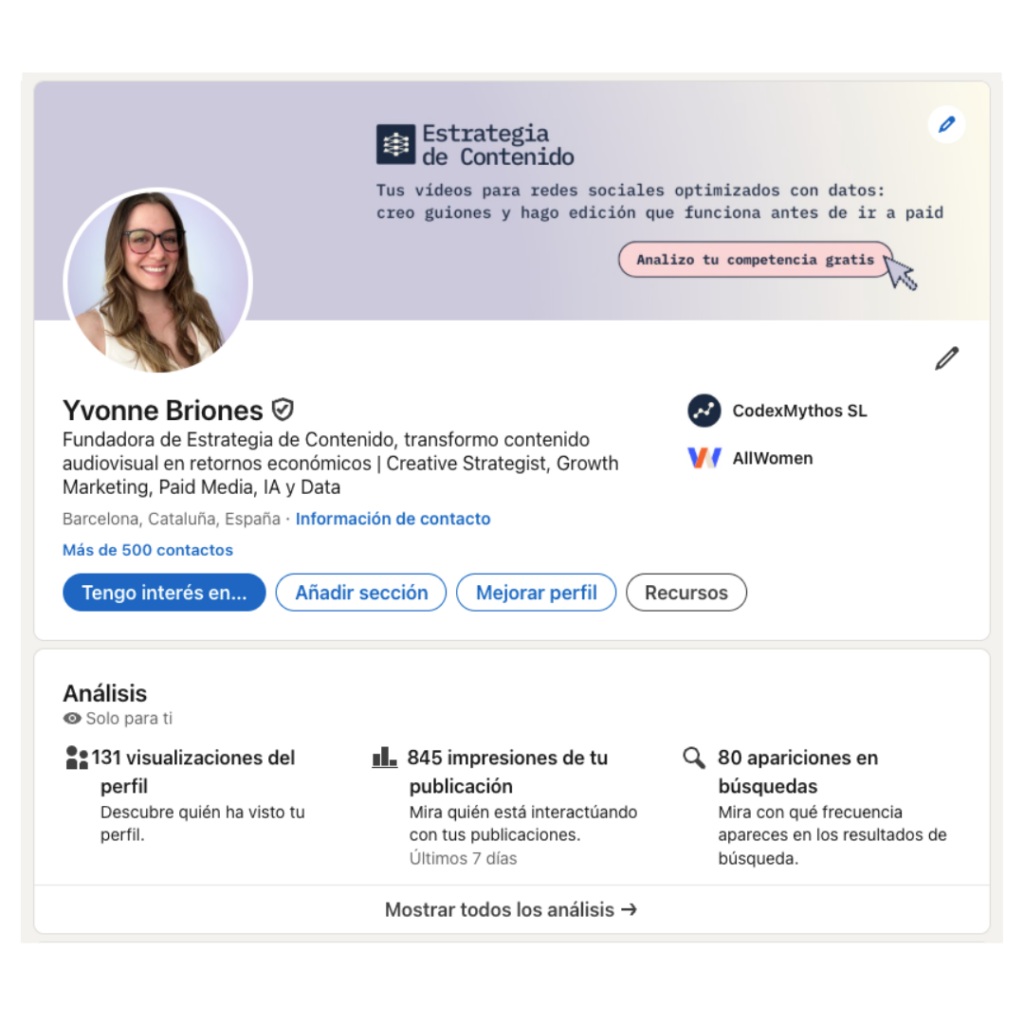Open Yvonne Briones profile photo
Screen dimensions: 1024x1024
point(157,281)
